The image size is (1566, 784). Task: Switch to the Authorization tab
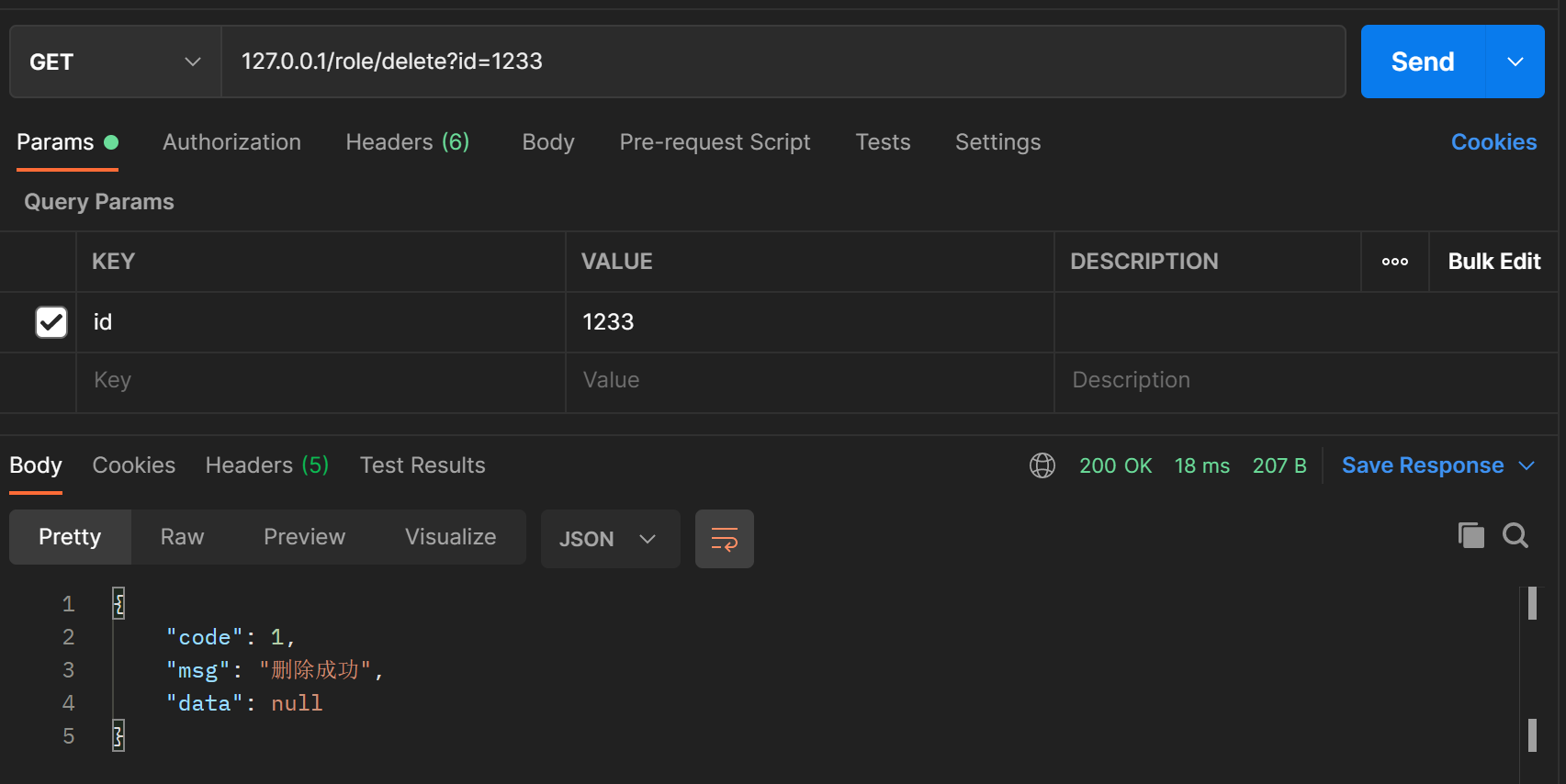pyautogui.click(x=231, y=142)
